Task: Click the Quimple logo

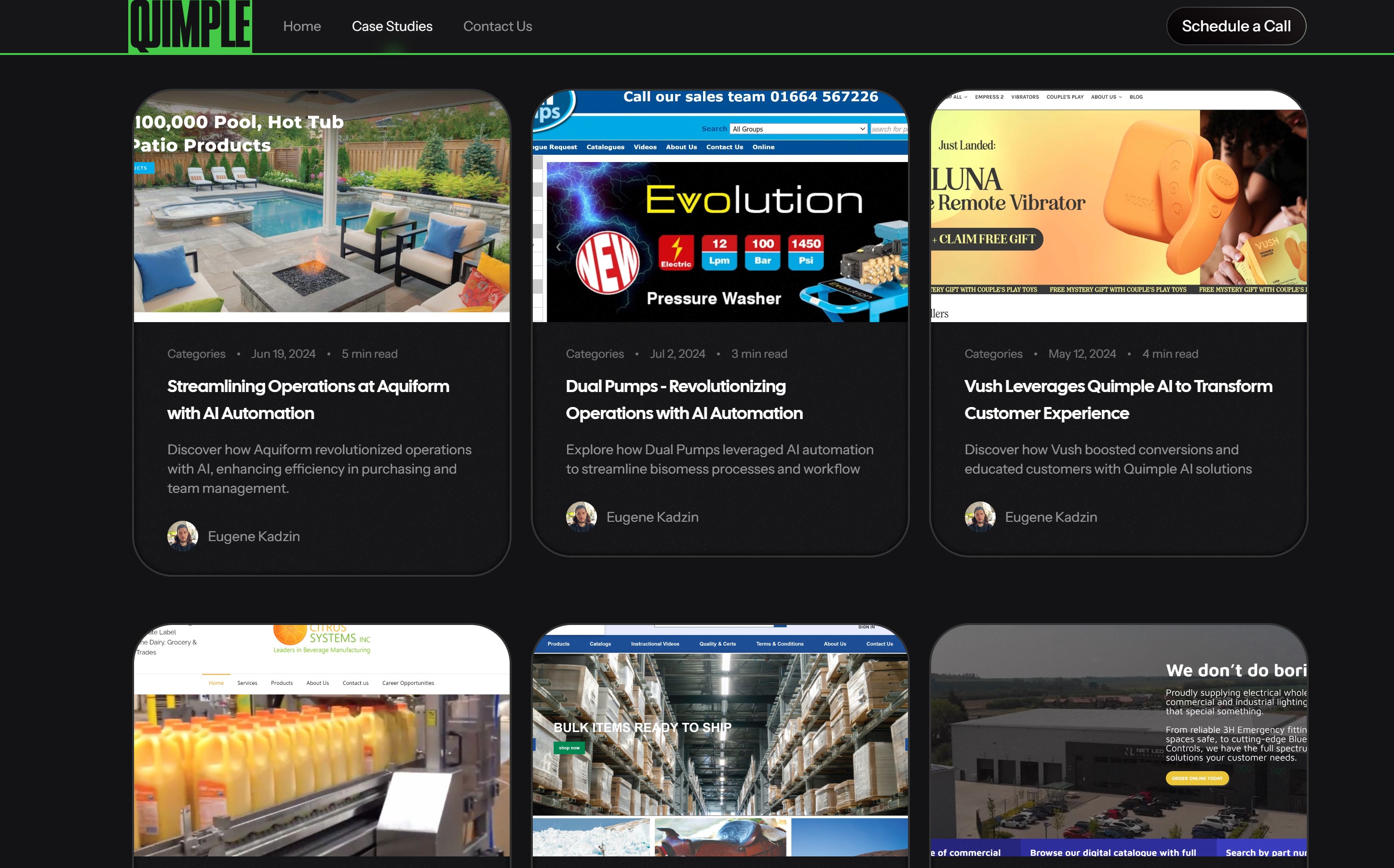Action: coord(190,26)
